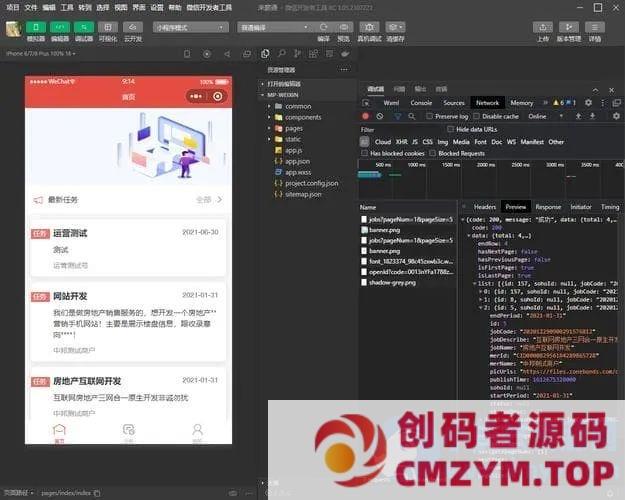Click 全部 link beside 最新任务
This screenshot has height=500, width=625.
tap(209, 199)
